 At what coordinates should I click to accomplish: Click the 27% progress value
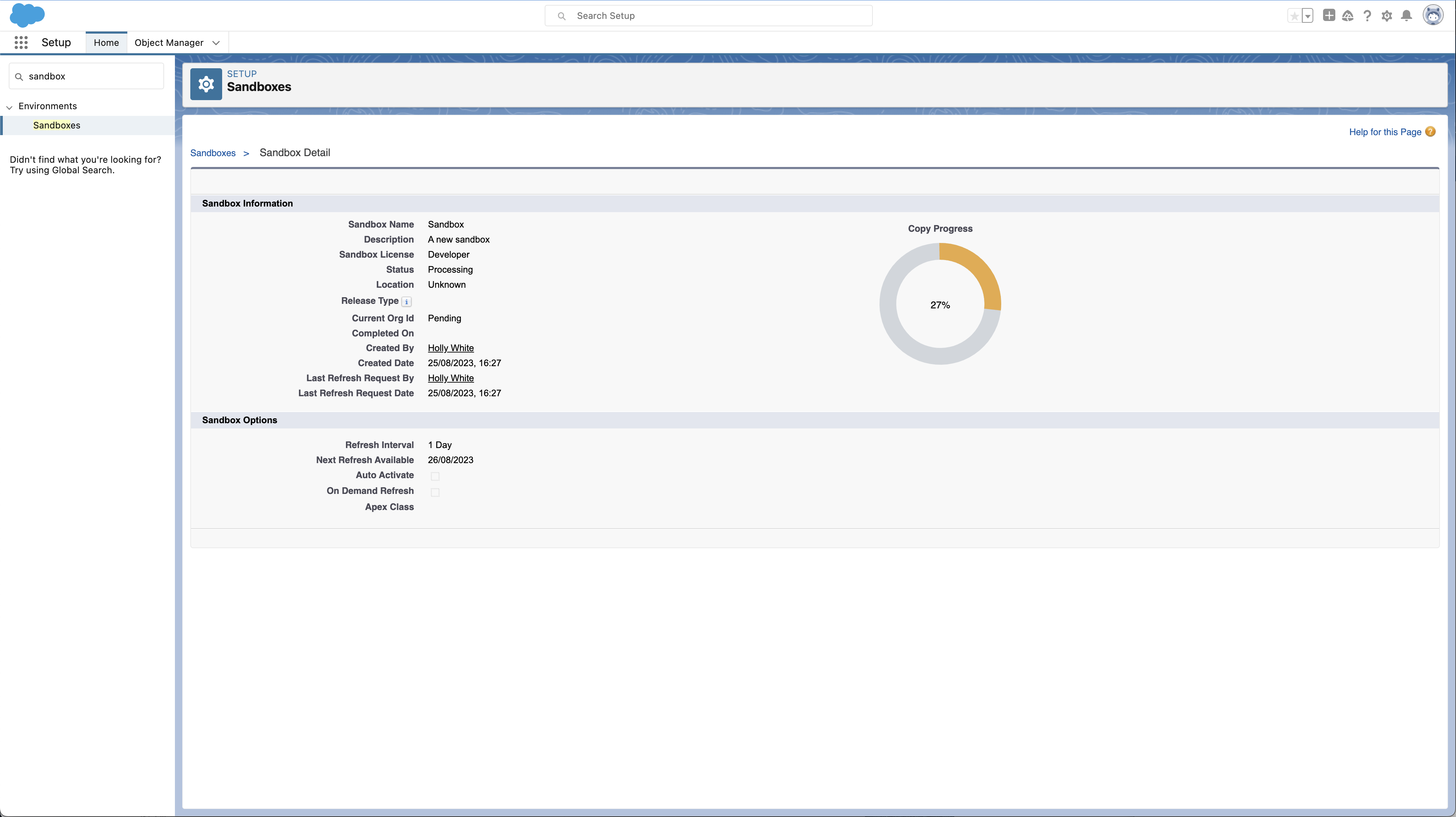pos(940,305)
